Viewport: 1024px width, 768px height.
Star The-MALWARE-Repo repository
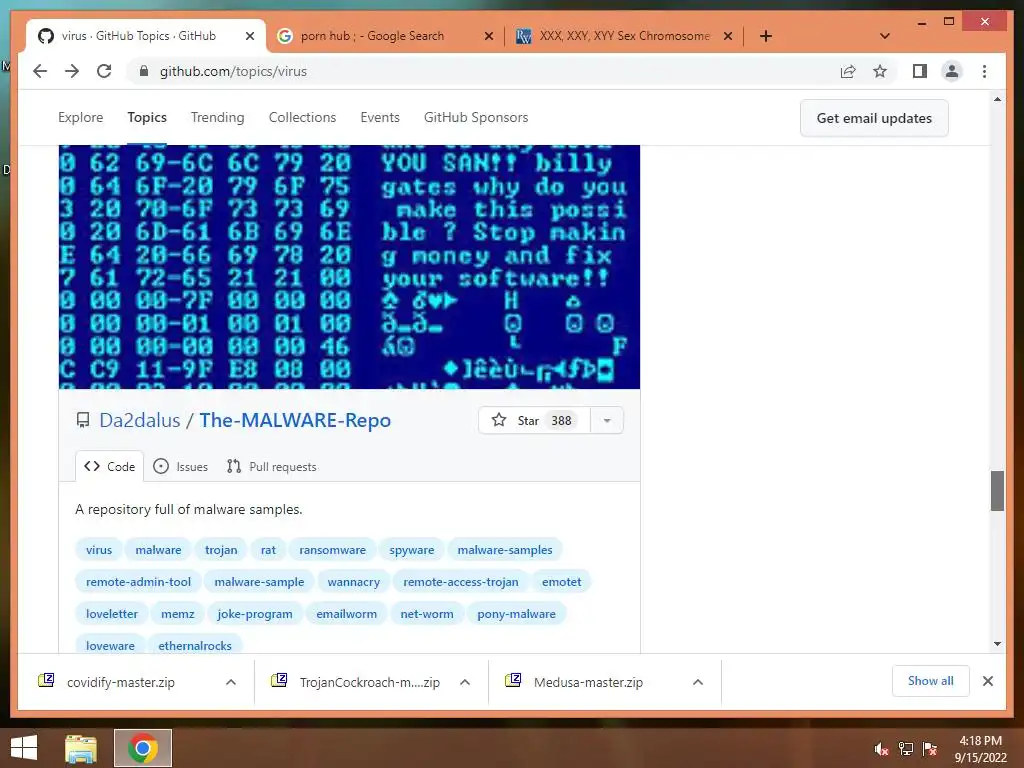click(x=534, y=420)
